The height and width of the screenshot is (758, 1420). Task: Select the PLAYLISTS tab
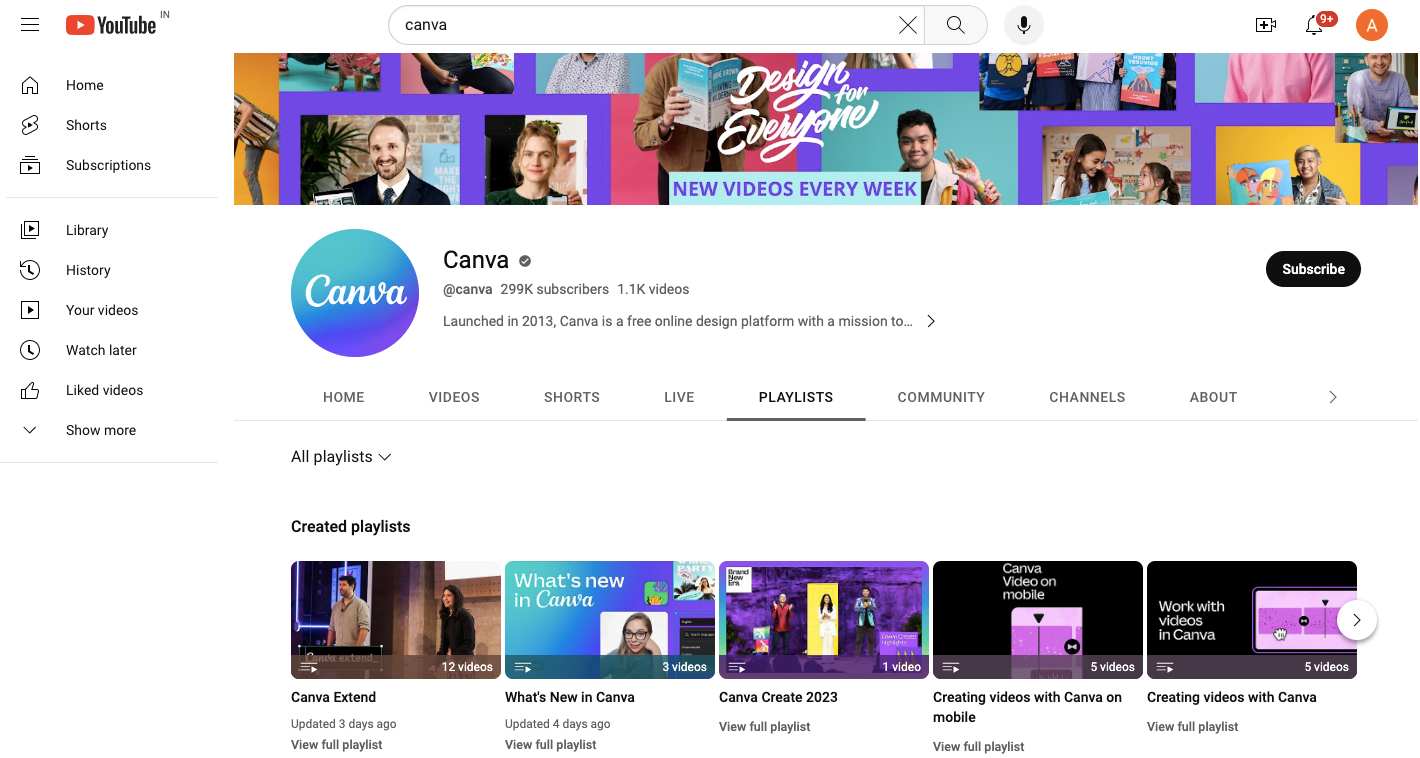[x=796, y=397]
